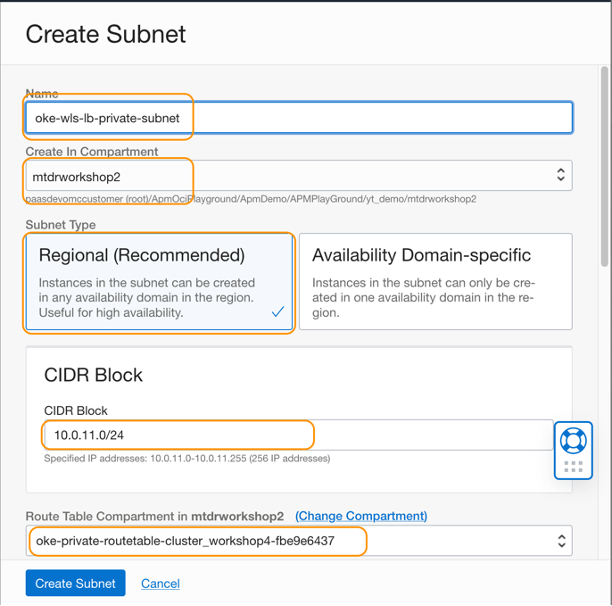Click the Change Compartment link
Viewport: 612px width, 606px height.
coord(361,516)
